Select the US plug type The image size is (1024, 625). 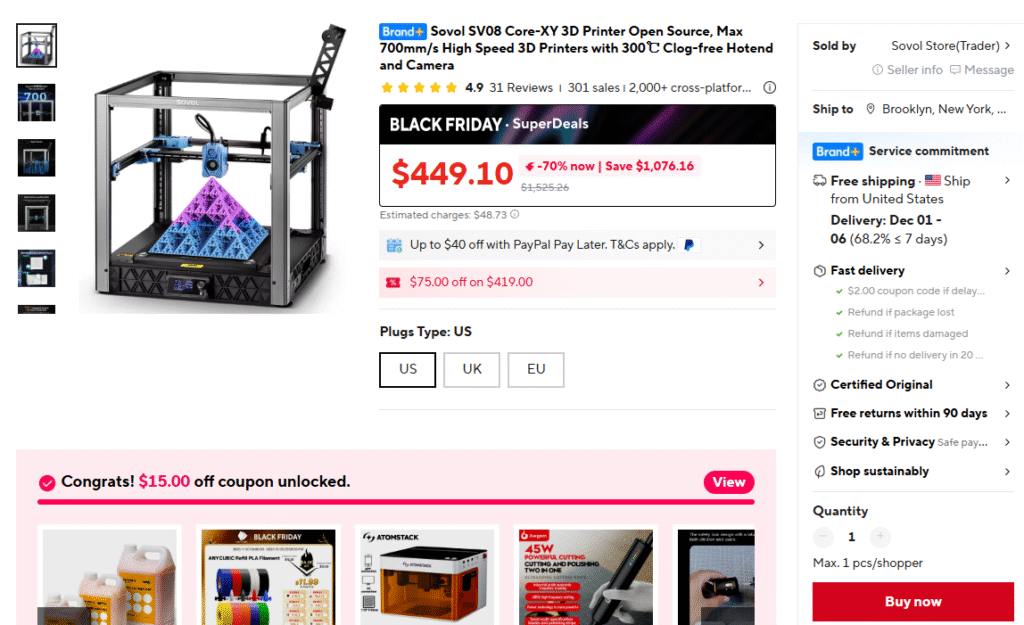tap(408, 370)
